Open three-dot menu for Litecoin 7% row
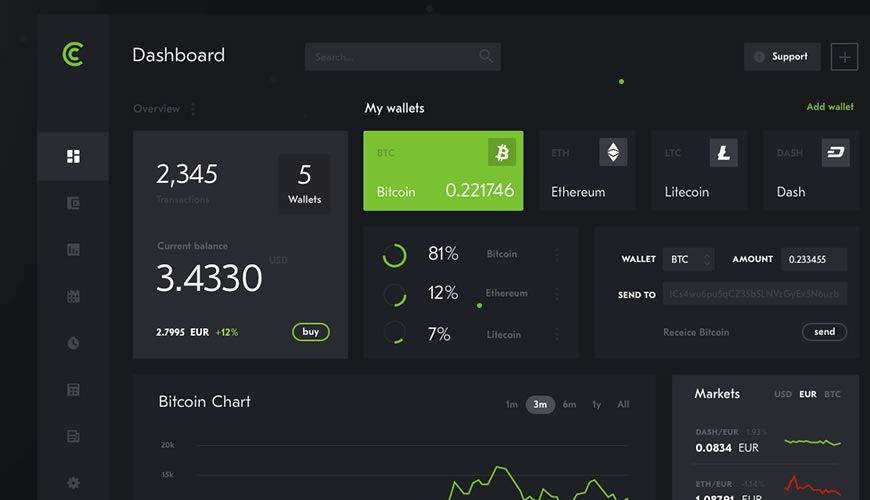This screenshot has height=500, width=870. pyautogui.click(x=557, y=335)
